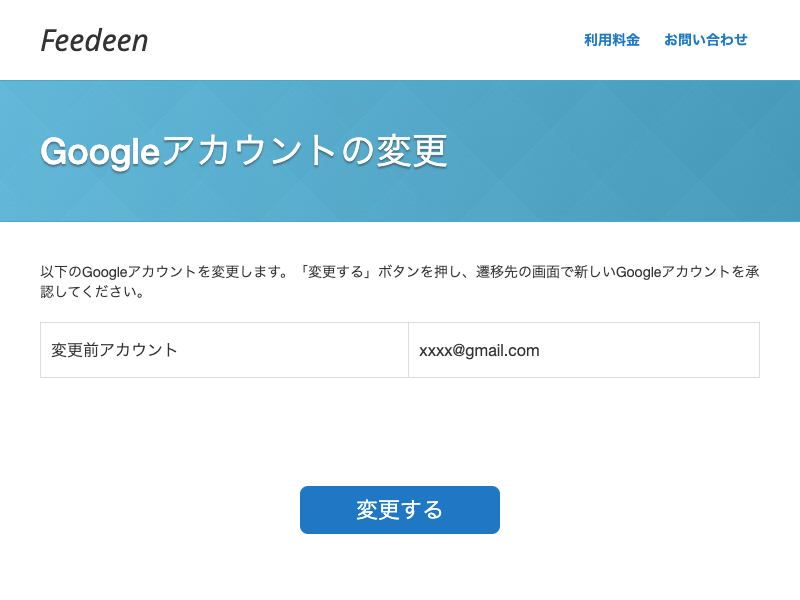Click the instruction line starting with 以下のGoogleアカウント
800x600 pixels.
pos(400,272)
